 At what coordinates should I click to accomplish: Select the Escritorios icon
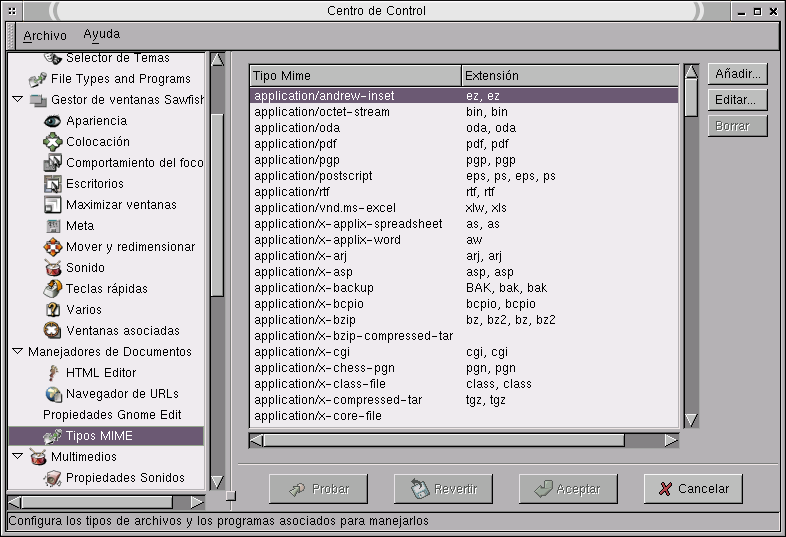pyautogui.click(x=53, y=184)
